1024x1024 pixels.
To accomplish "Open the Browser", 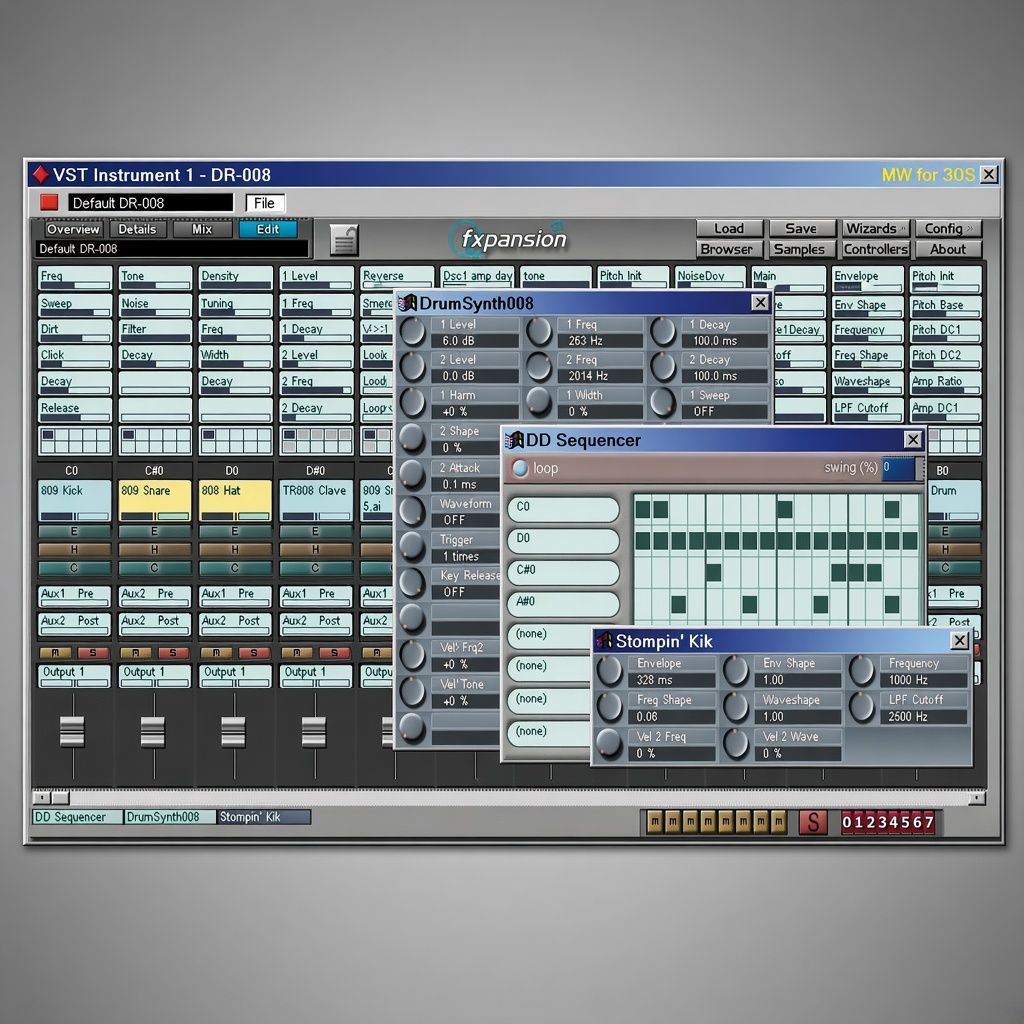I will (729, 249).
